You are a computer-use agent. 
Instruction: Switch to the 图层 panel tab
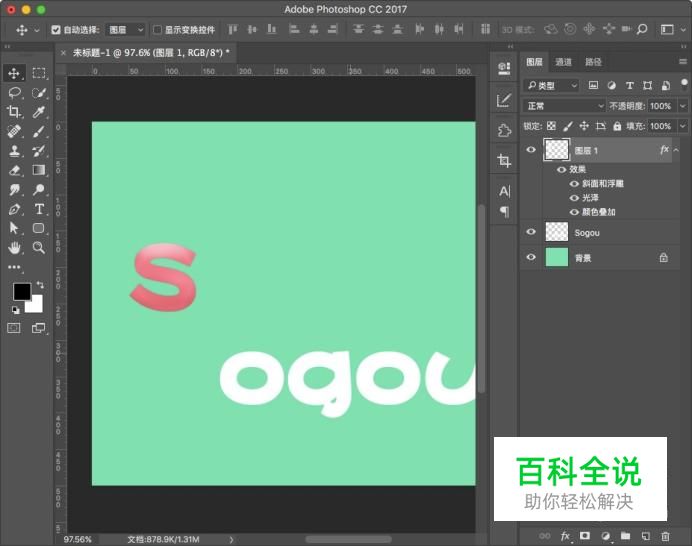click(534, 62)
